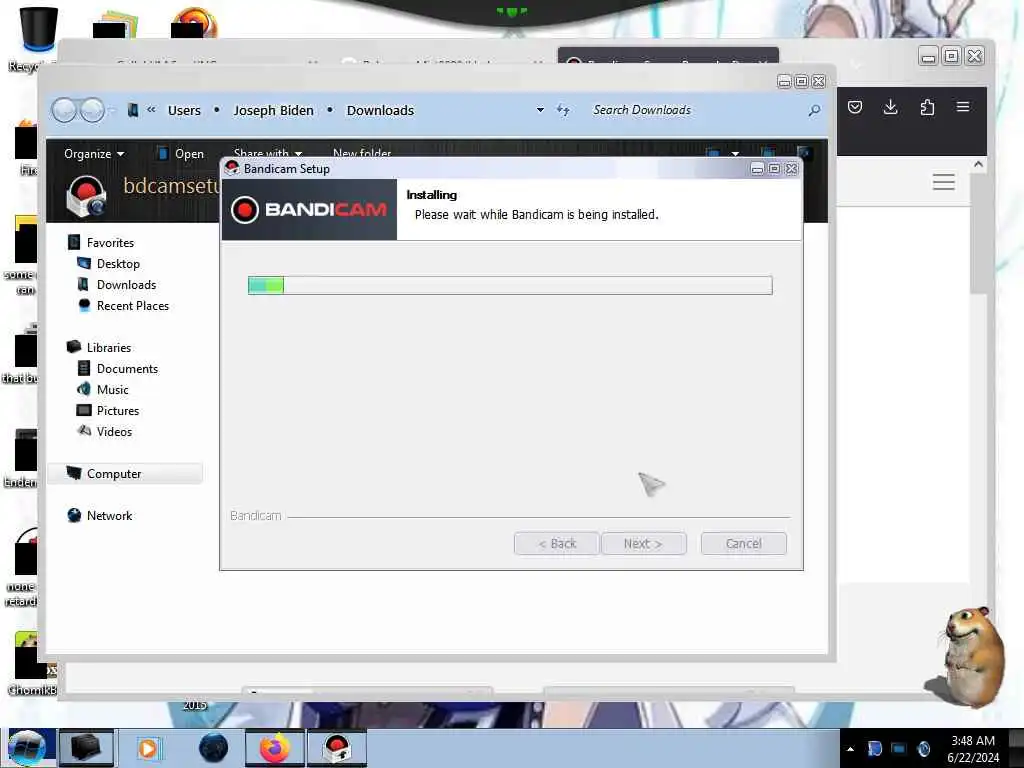Click the Users breadcrumb in the address bar
The image size is (1024, 768).
(x=184, y=110)
